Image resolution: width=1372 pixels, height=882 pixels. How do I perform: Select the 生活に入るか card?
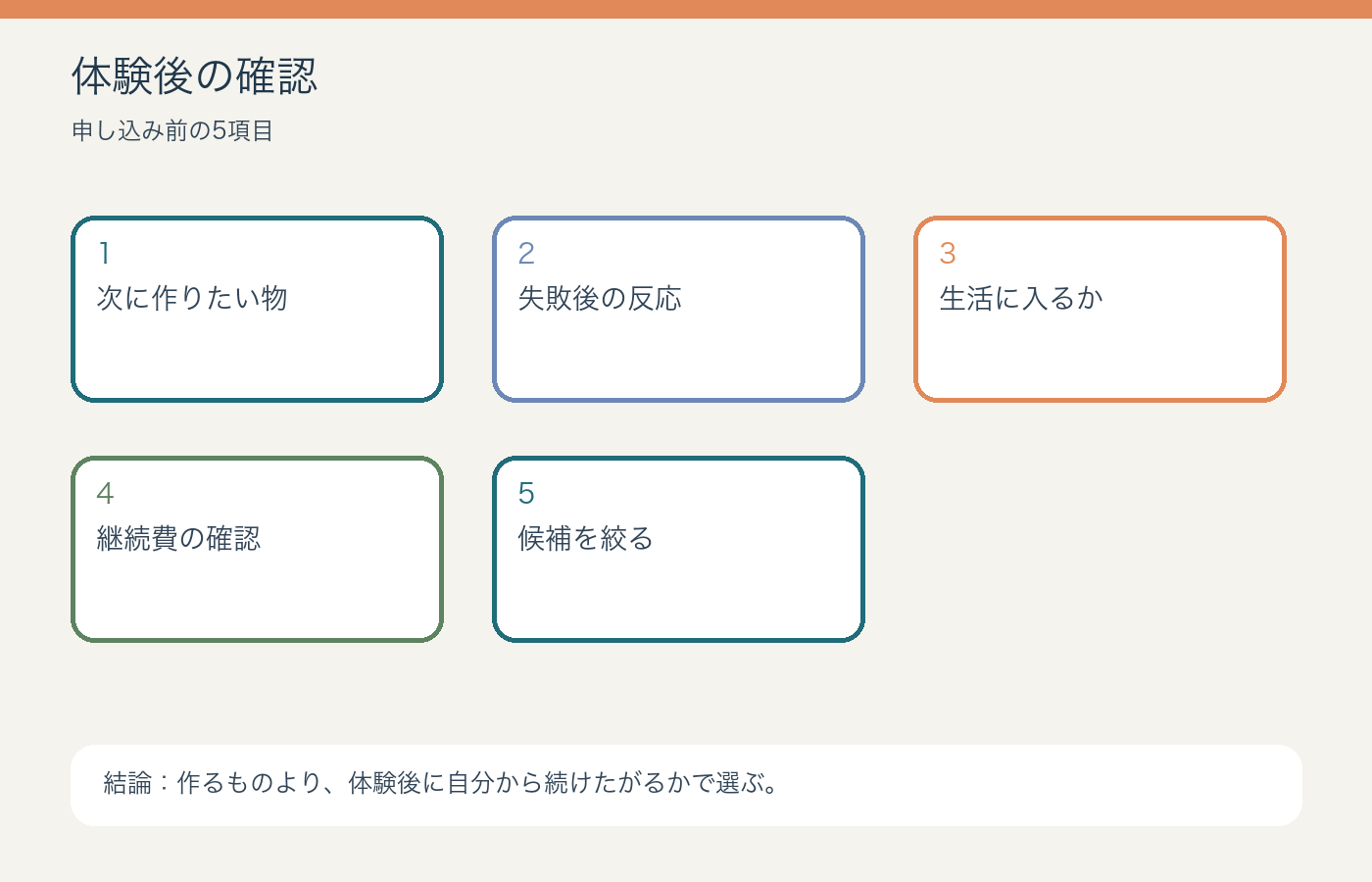pos(1100,309)
